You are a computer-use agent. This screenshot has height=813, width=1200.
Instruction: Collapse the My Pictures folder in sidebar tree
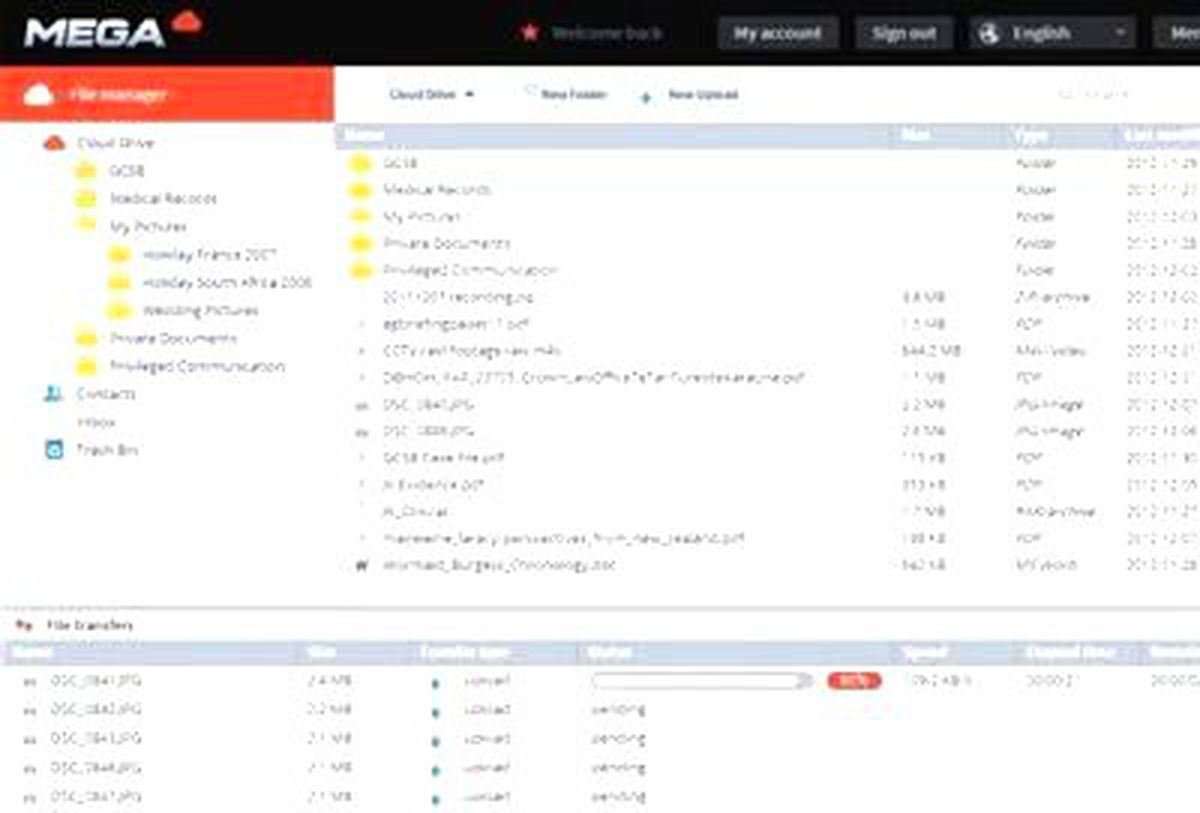86,224
